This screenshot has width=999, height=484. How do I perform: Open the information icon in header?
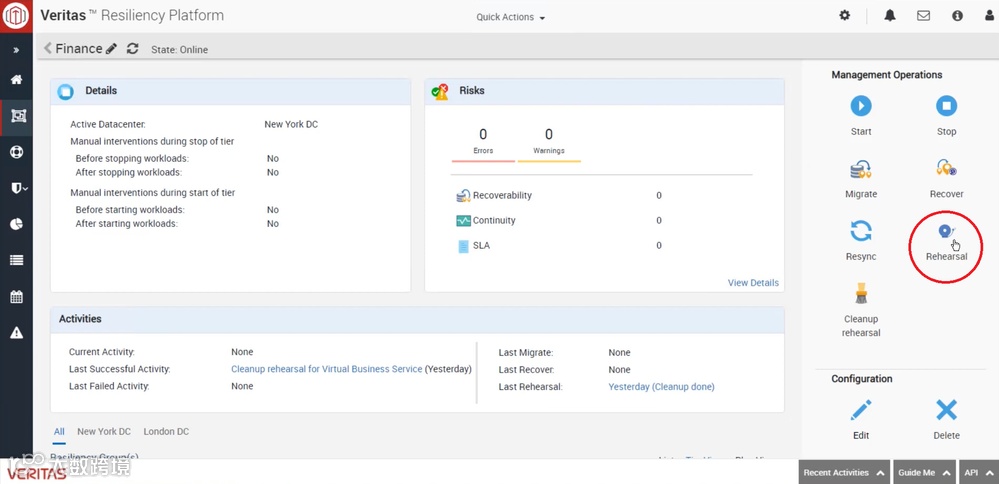[957, 16]
